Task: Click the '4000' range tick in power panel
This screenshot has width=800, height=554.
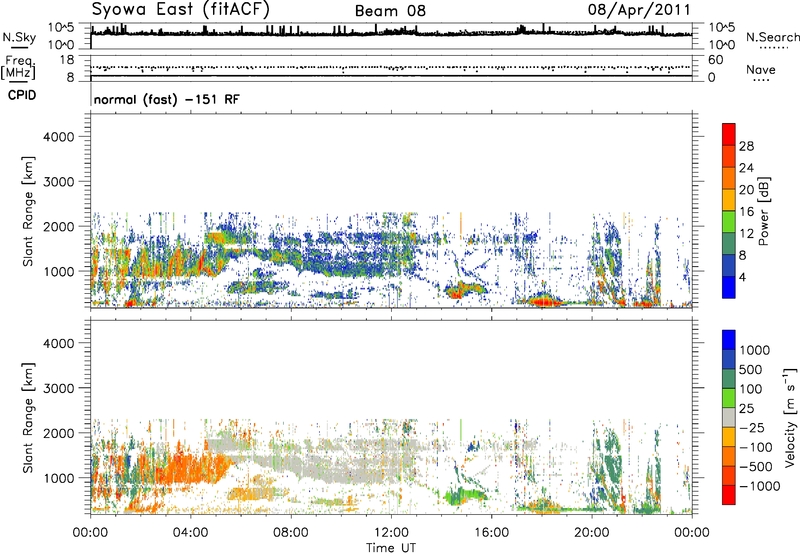Action: (58, 137)
